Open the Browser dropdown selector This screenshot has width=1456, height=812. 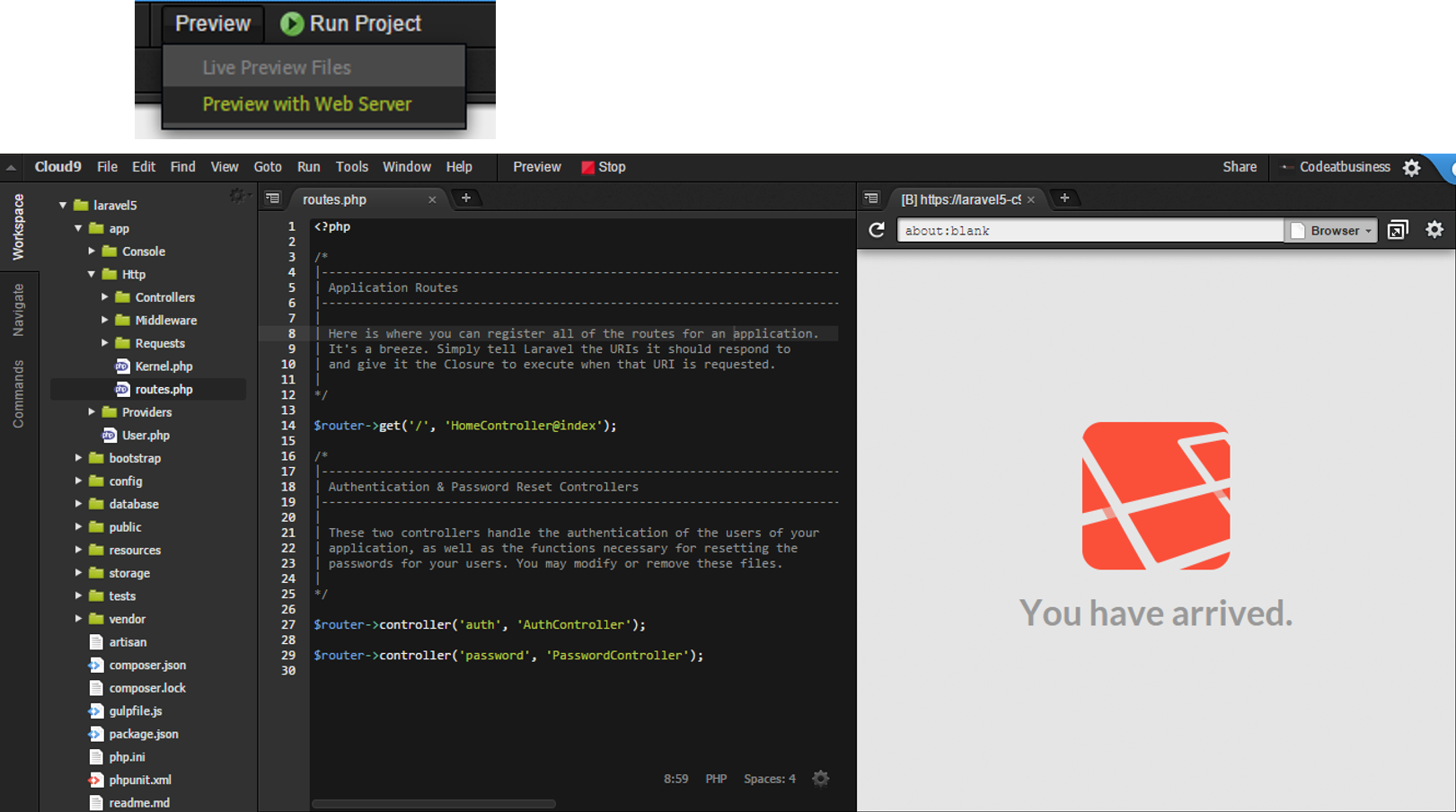(x=1333, y=231)
